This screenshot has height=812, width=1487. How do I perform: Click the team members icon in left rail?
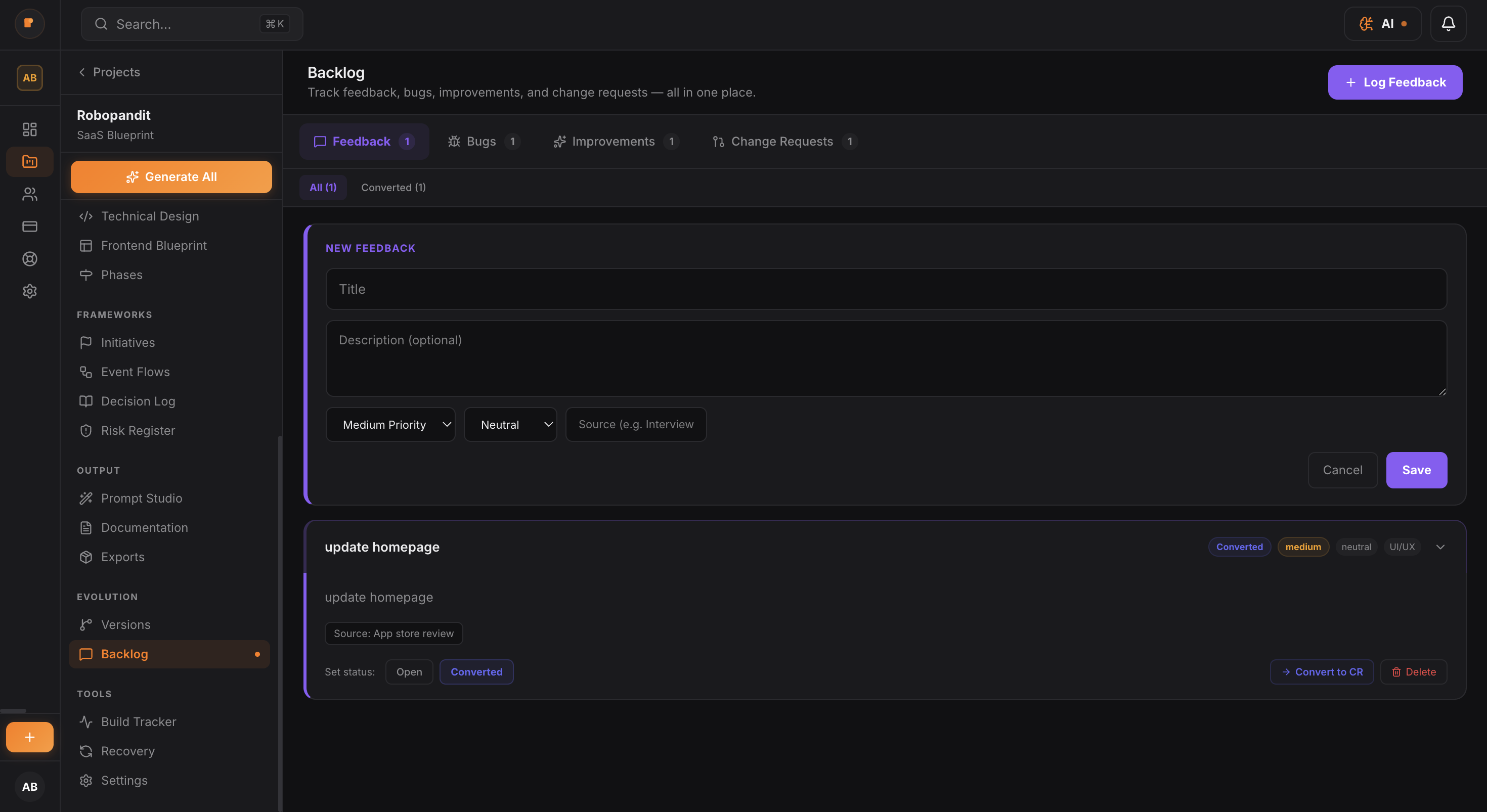tap(29, 194)
